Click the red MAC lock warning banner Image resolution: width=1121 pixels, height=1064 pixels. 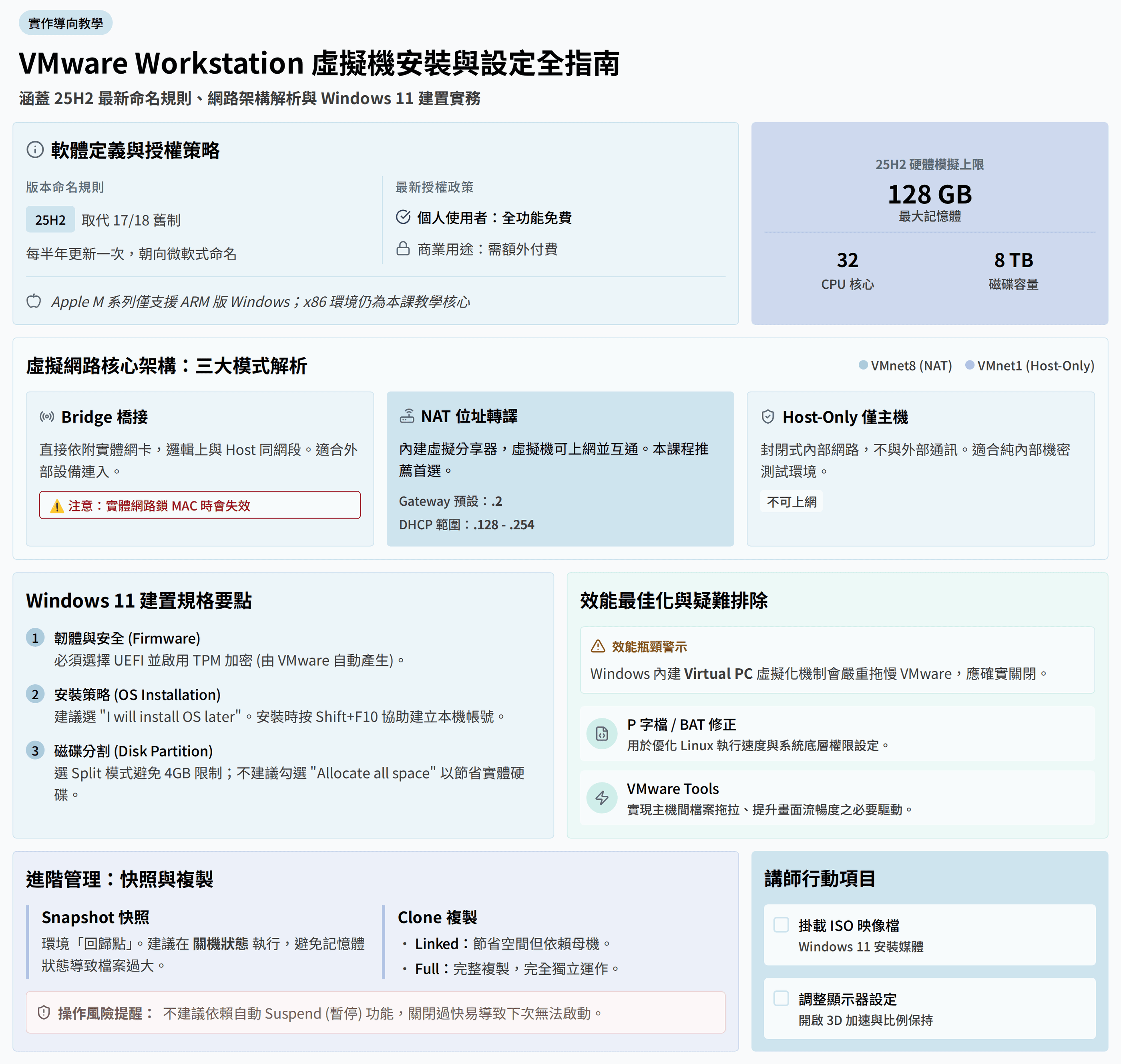click(200, 505)
